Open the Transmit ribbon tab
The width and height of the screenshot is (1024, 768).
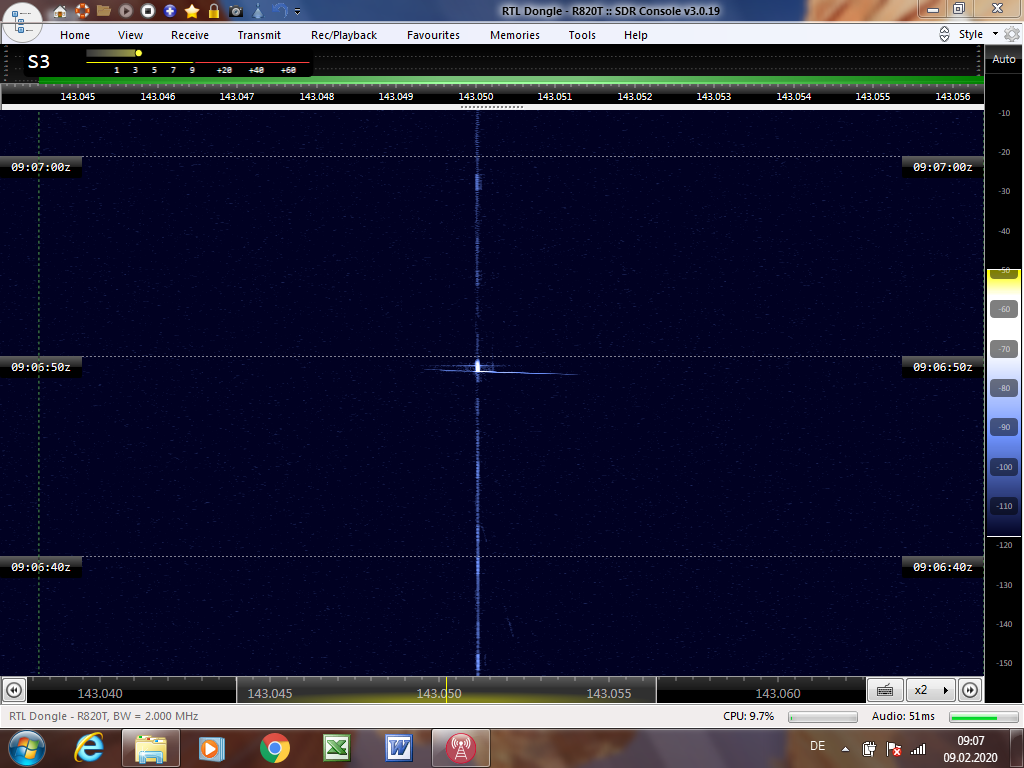point(259,35)
